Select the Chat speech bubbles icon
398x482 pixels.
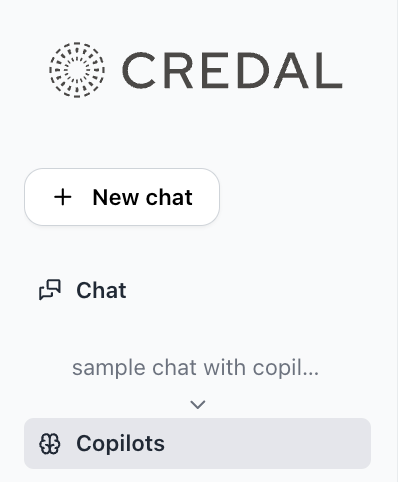coord(50,290)
